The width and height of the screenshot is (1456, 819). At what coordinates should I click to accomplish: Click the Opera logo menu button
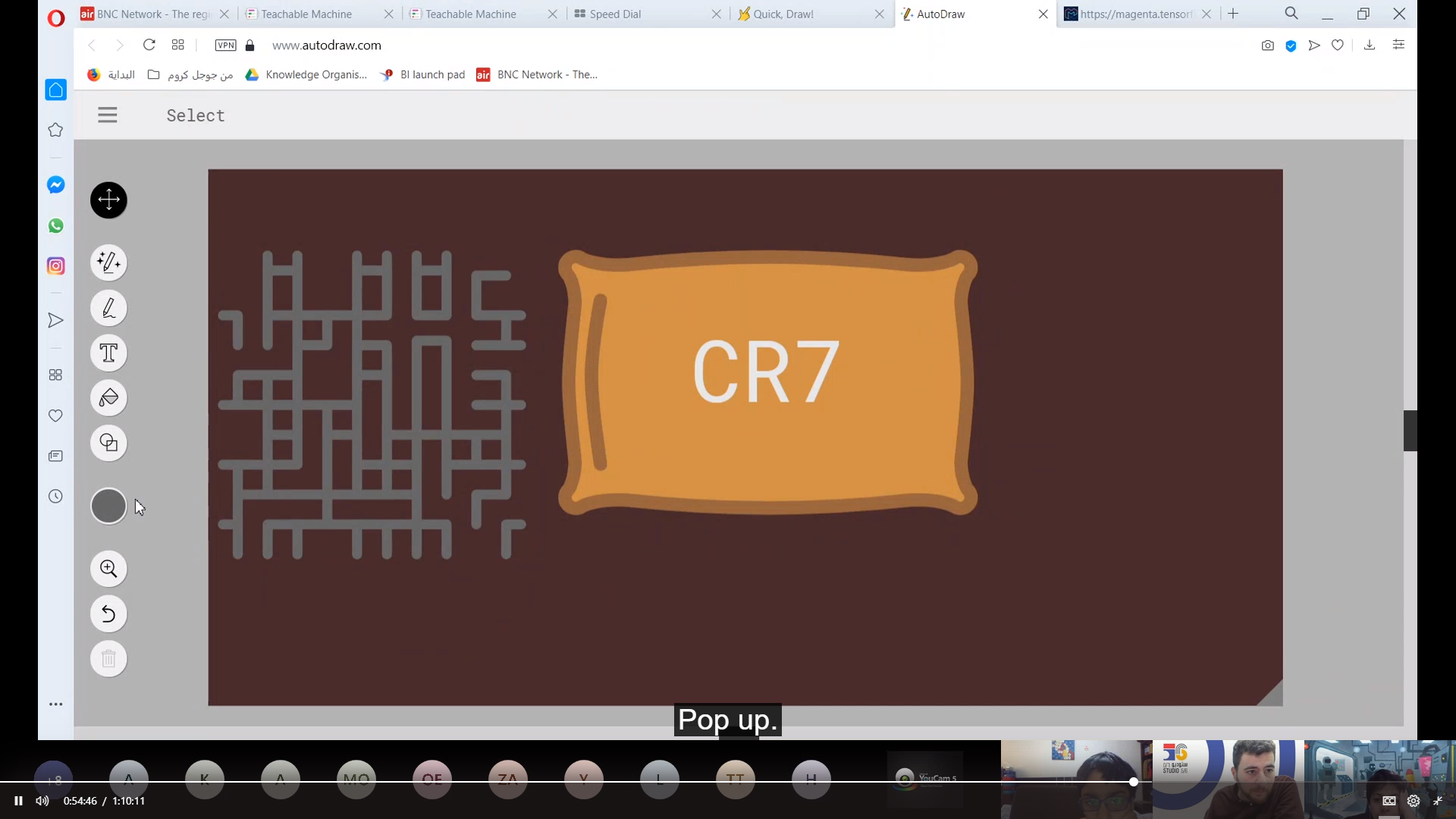(56, 17)
